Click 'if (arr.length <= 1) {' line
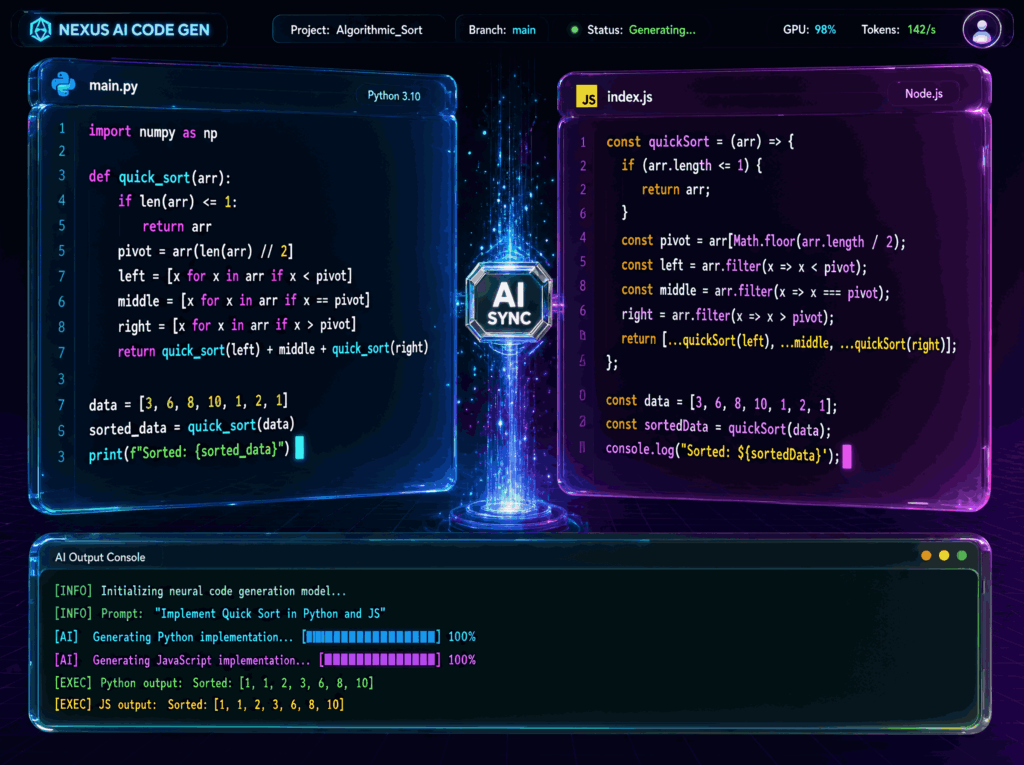The height and width of the screenshot is (765, 1024). [692, 165]
